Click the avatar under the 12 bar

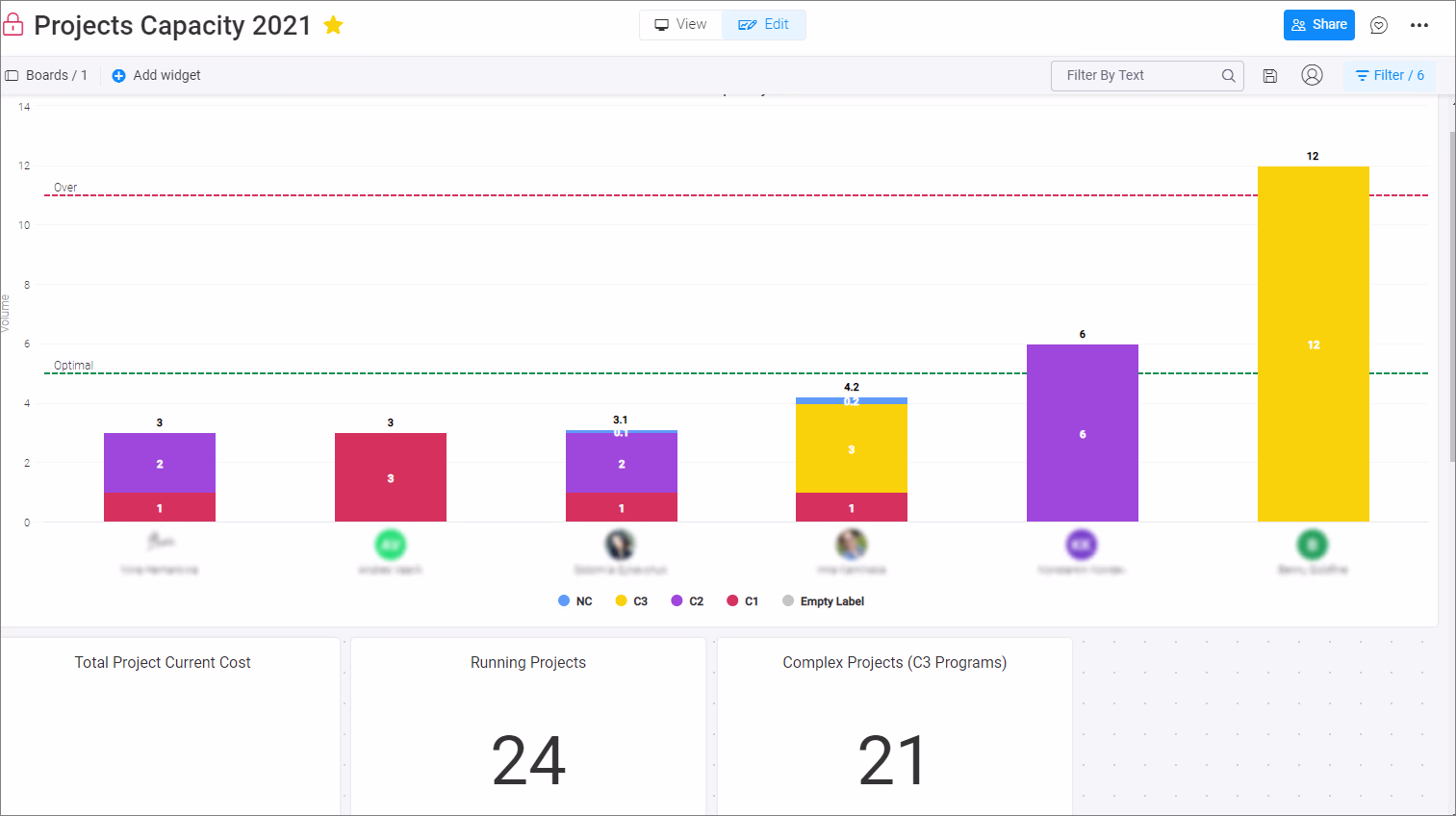click(1313, 545)
